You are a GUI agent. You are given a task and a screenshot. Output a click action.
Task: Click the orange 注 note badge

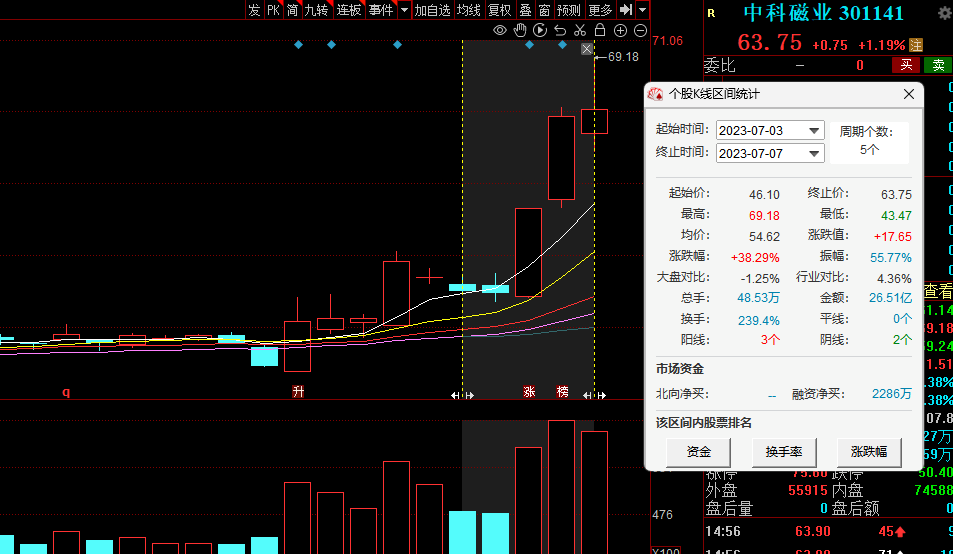pos(915,45)
